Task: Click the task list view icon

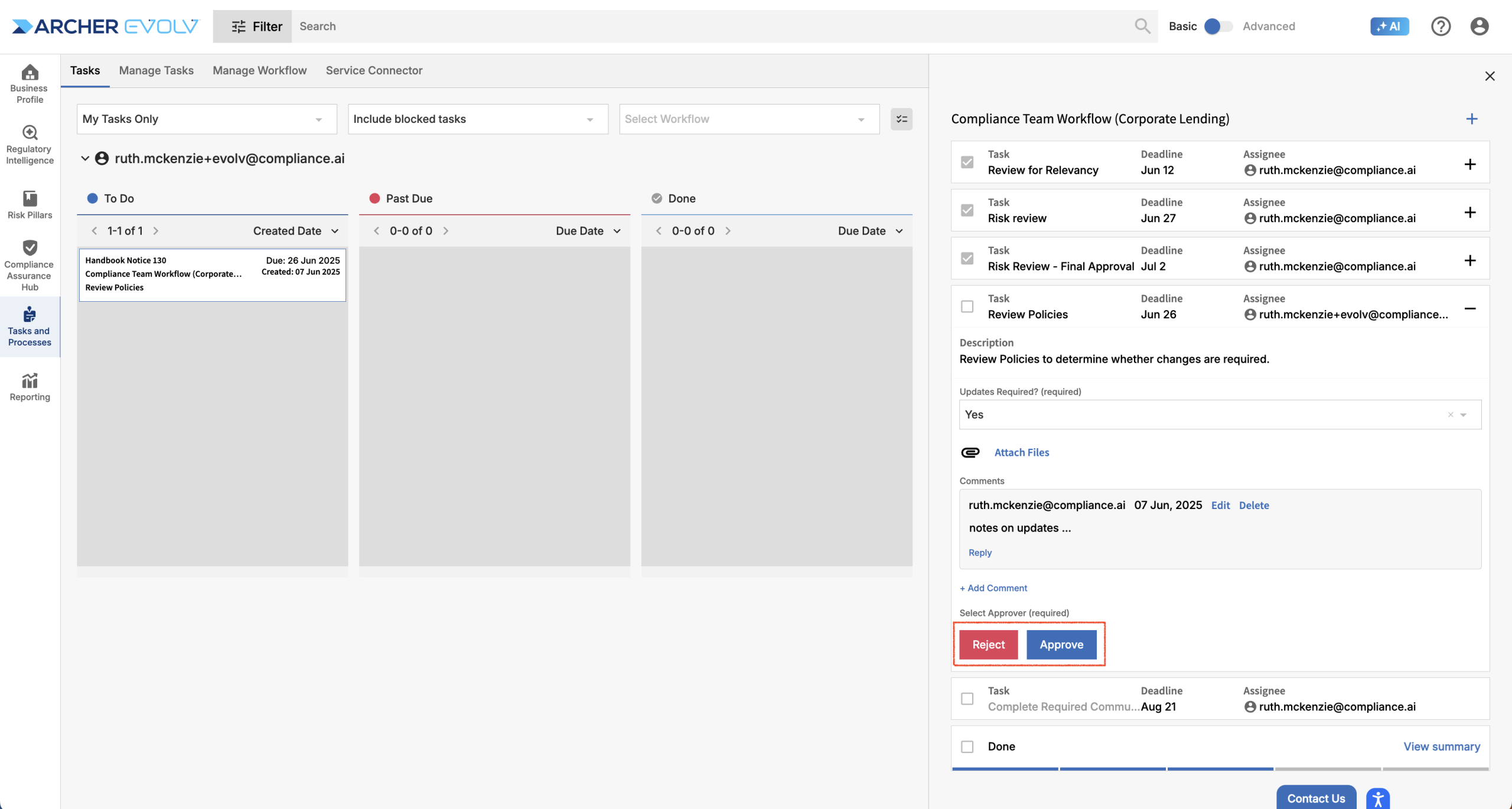Action: [901, 119]
